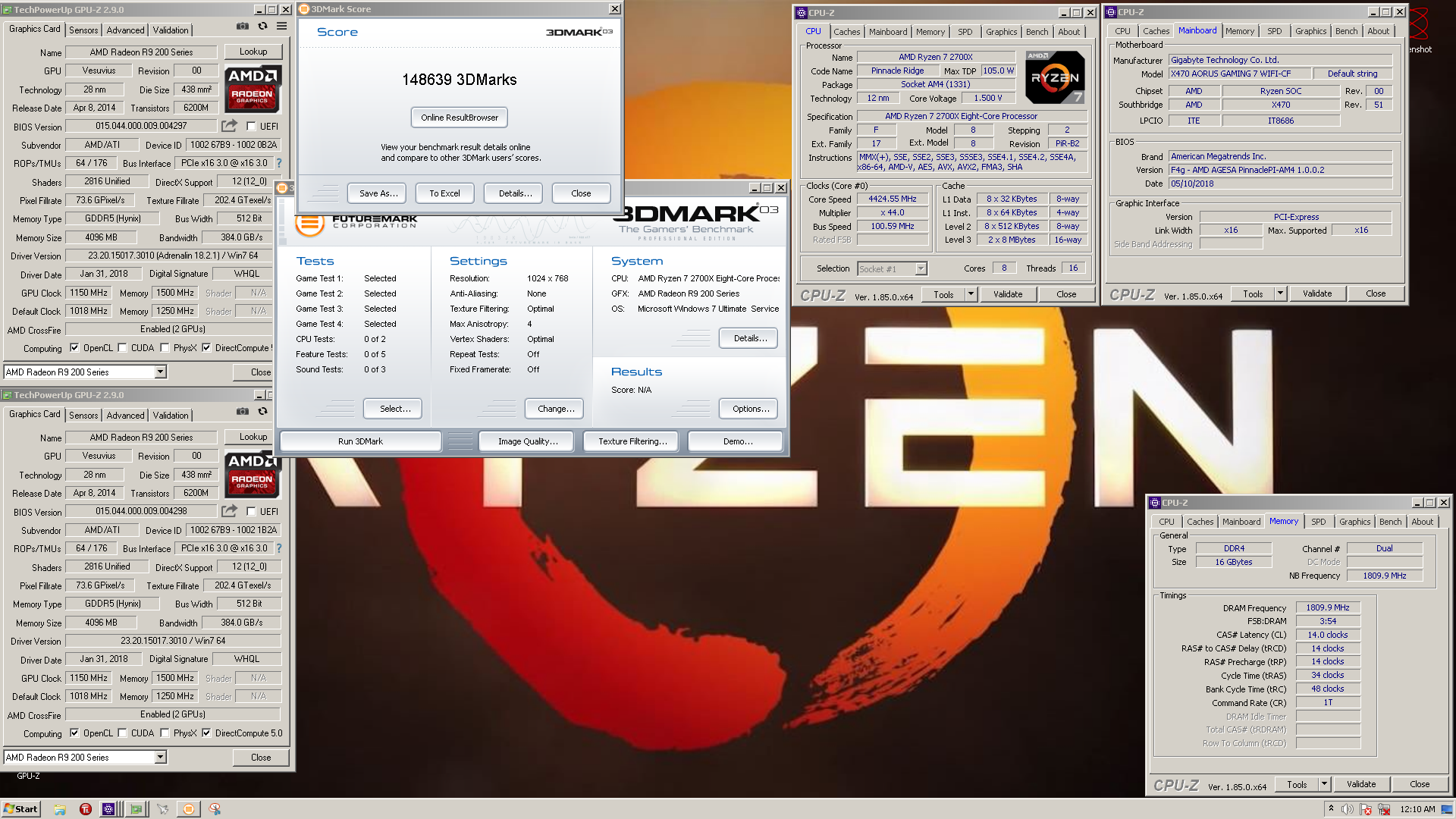Screen dimensions: 1456x819
Task: Click the volume speaker tray icon
Action: coord(1348,809)
